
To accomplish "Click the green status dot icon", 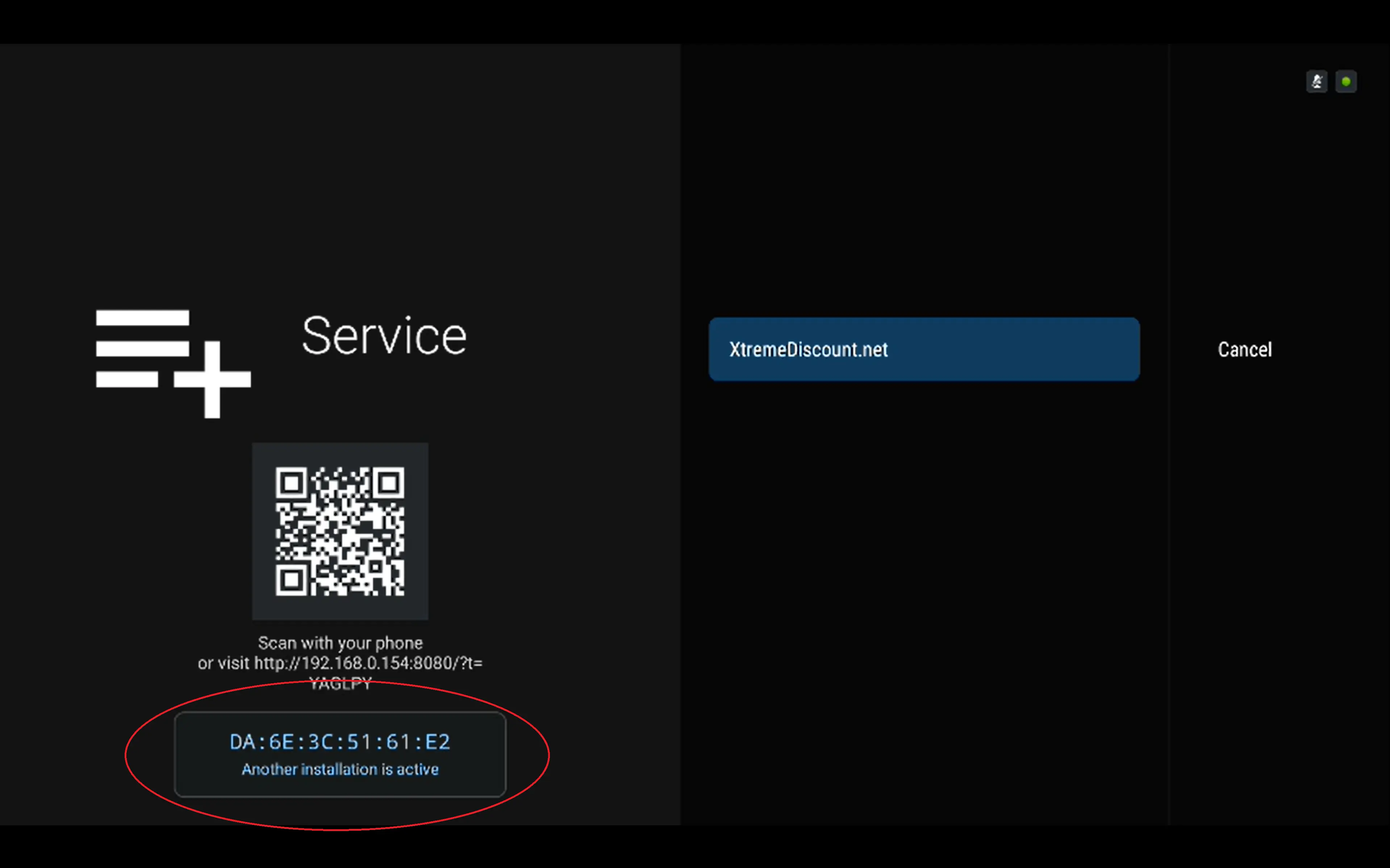I will [x=1346, y=81].
